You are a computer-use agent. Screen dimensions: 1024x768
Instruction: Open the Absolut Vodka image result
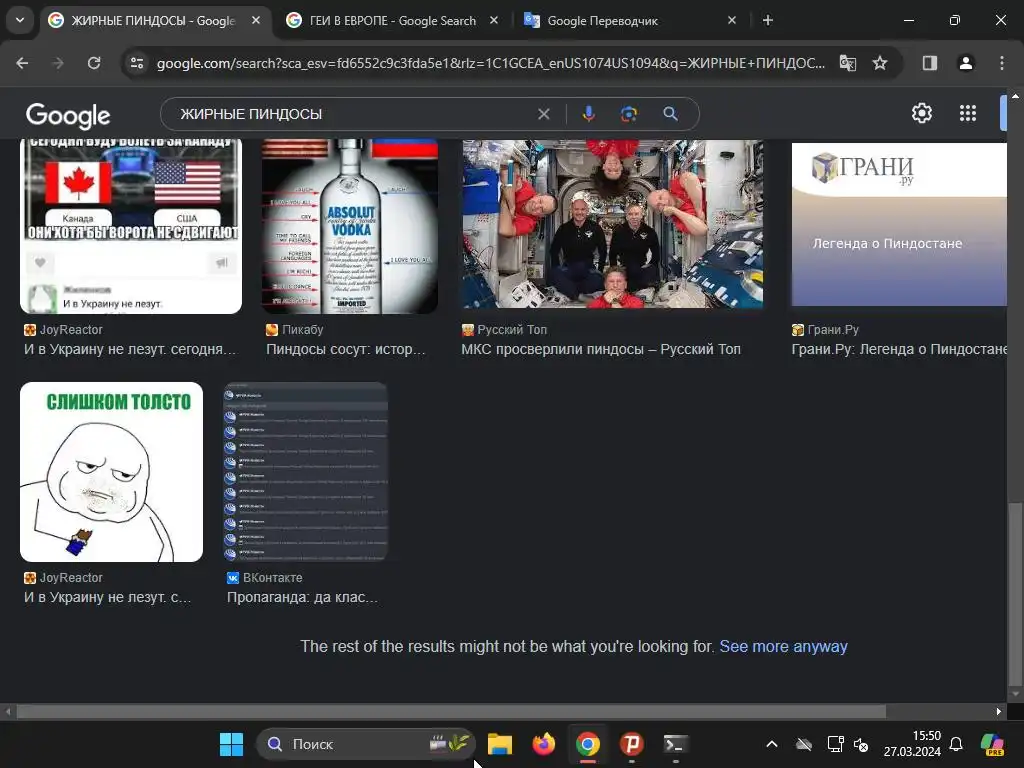(349, 226)
